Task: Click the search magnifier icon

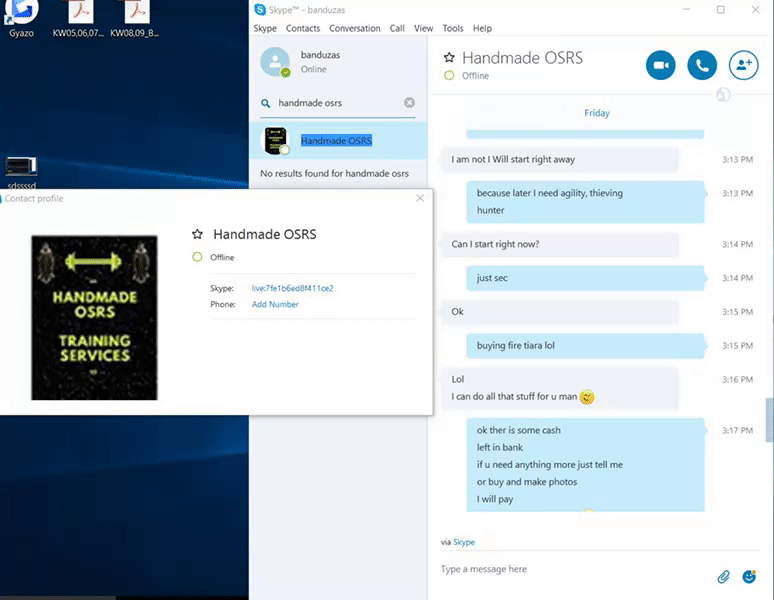Action: [x=266, y=103]
